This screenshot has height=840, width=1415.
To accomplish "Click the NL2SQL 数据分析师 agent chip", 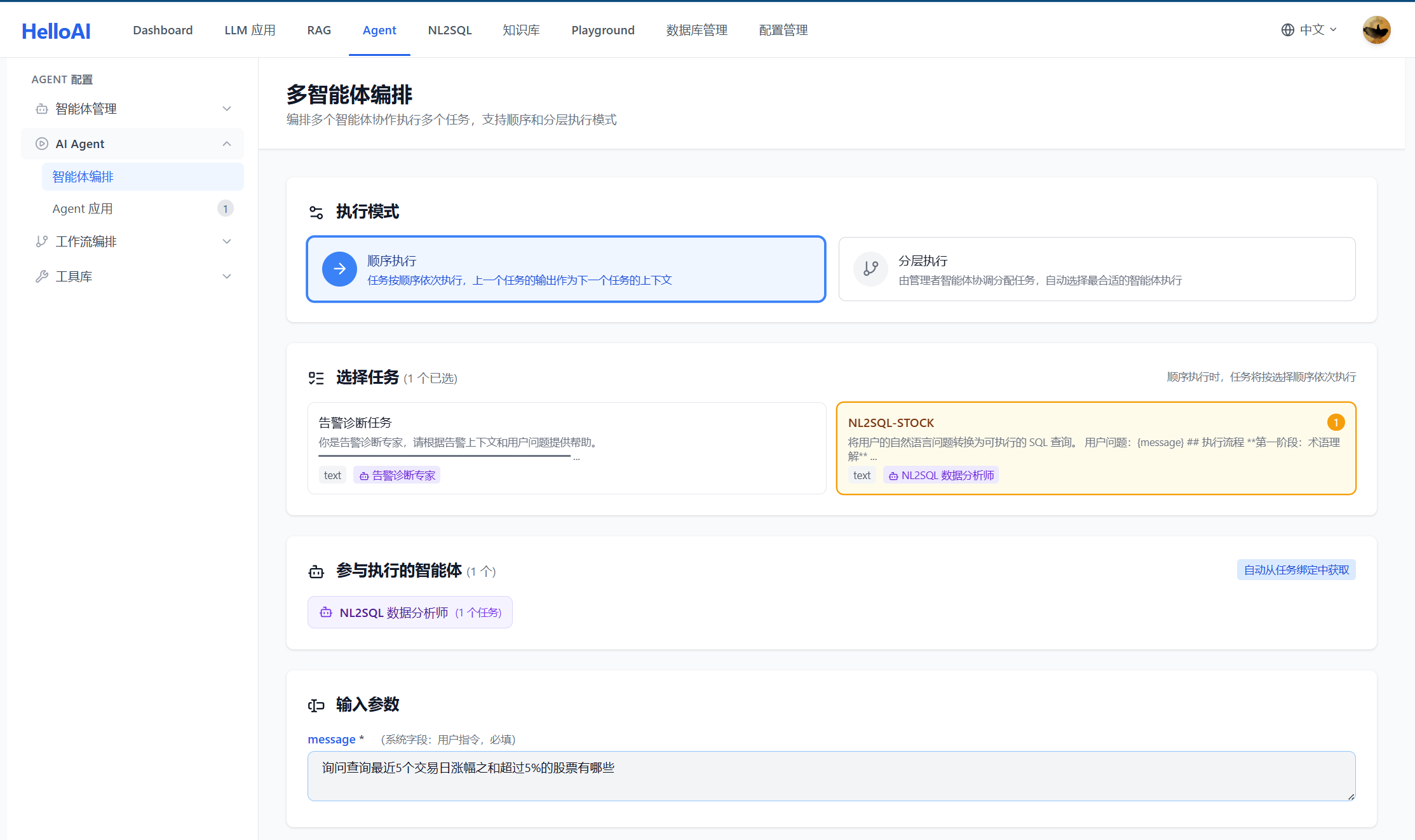I will point(410,613).
